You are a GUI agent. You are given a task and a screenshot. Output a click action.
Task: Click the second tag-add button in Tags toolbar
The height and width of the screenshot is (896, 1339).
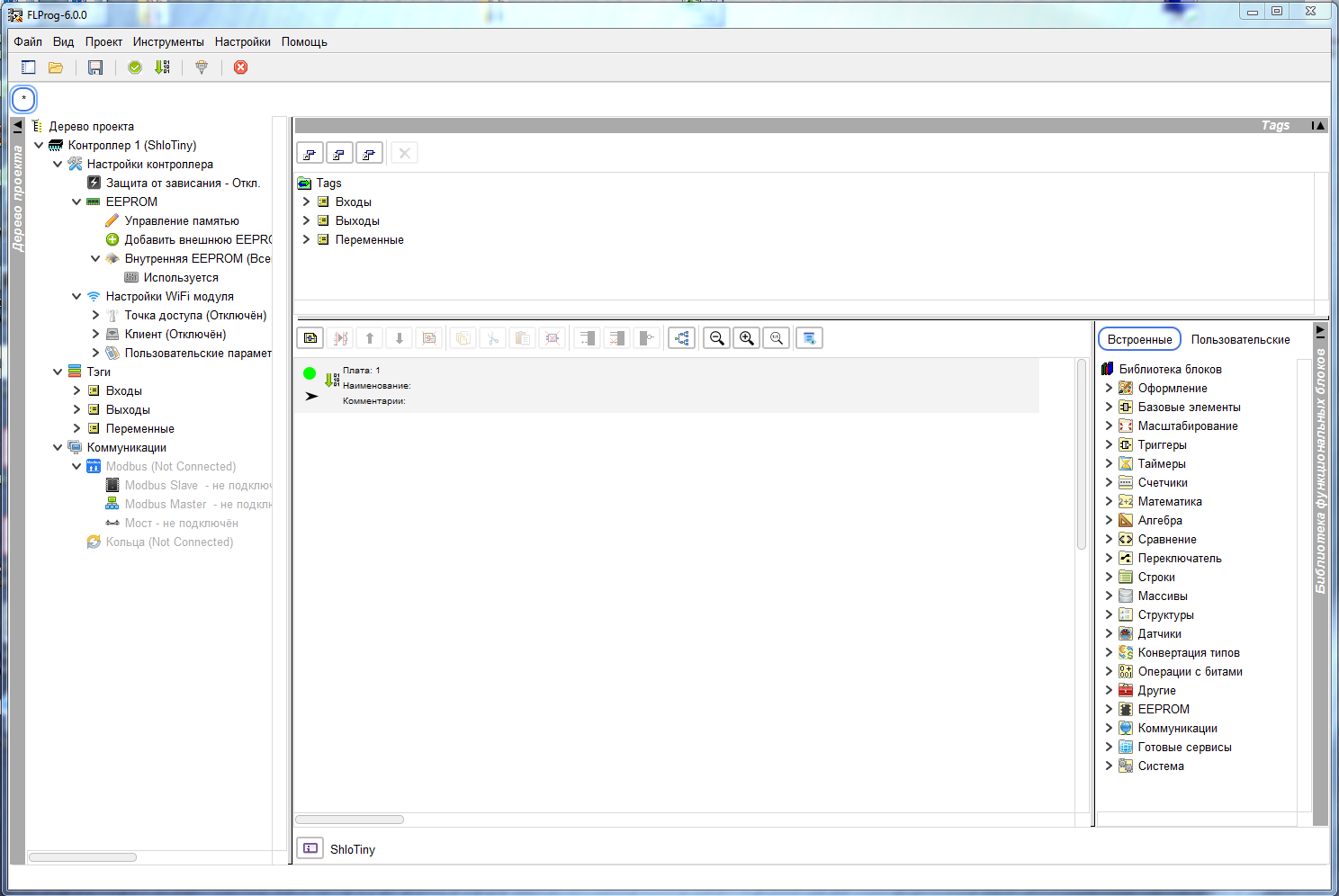(339, 154)
